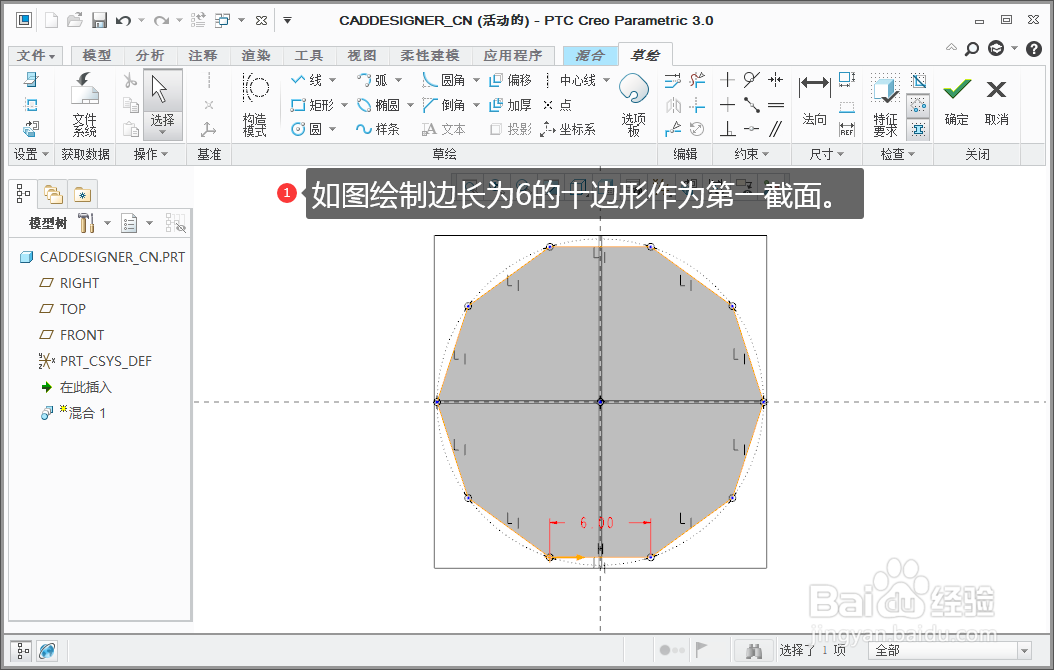This screenshot has height=670, width=1054.
Task: Open the Setup (设置) group dropdown
Action: tap(31, 155)
